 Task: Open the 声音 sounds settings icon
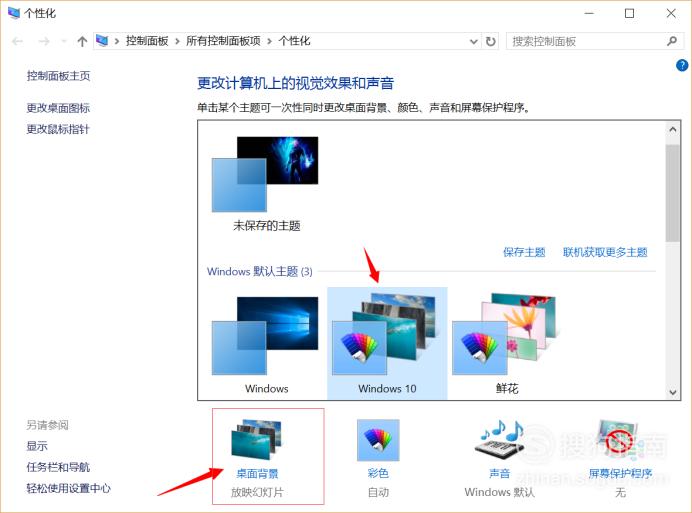(x=499, y=440)
